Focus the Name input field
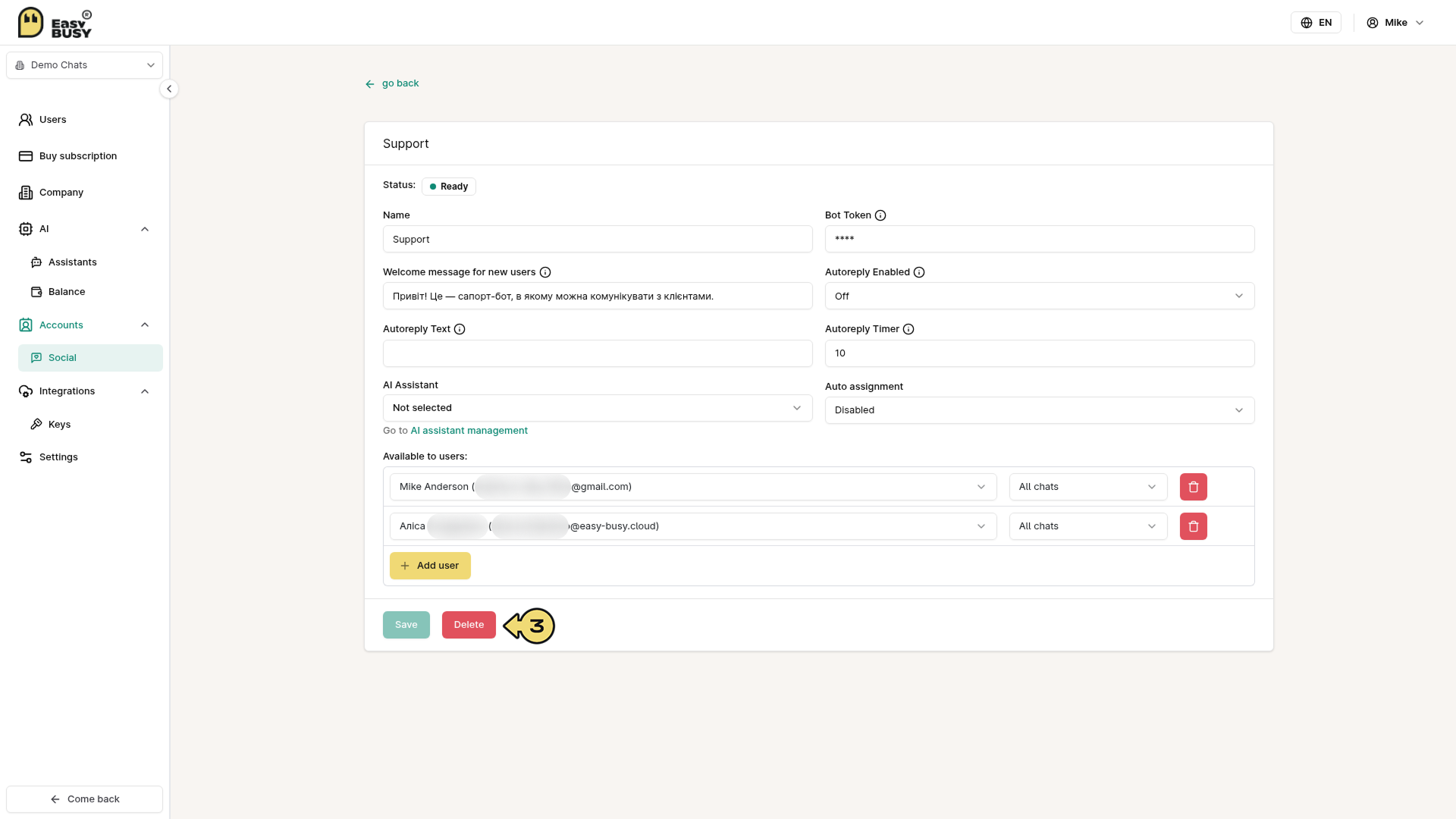1456x819 pixels. tap(598, 239)
